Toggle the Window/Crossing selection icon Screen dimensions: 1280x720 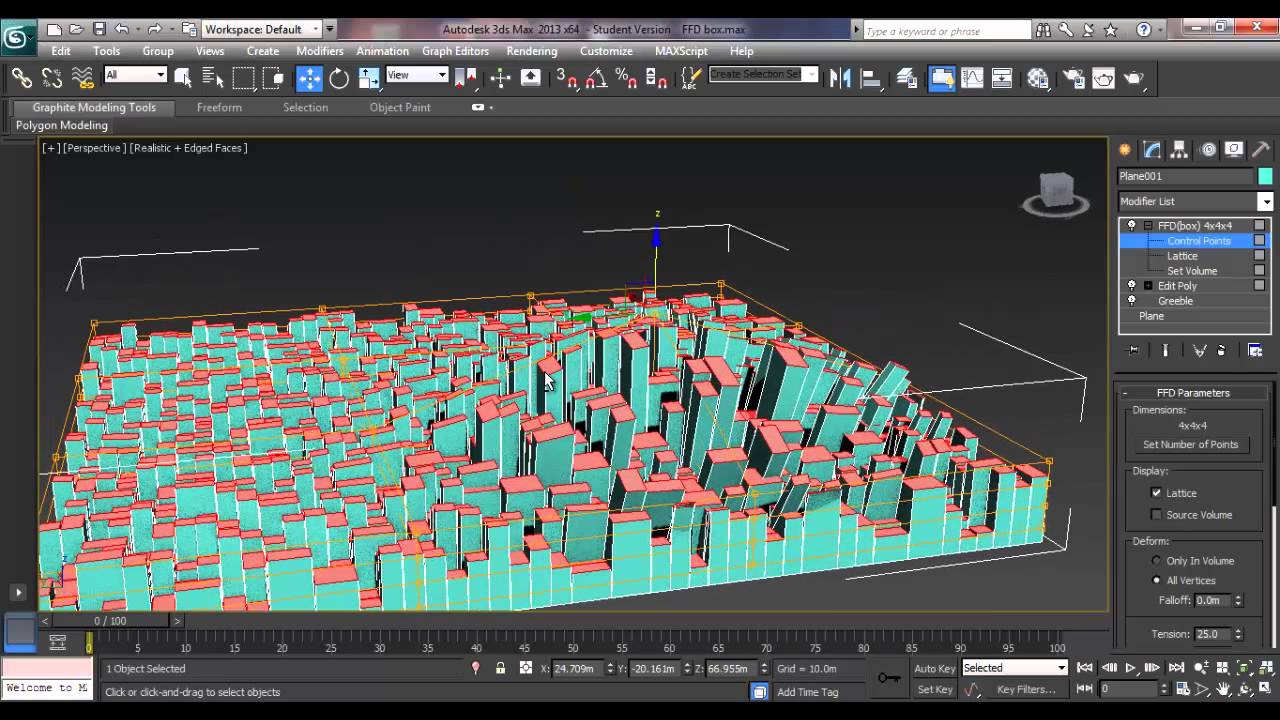[274, 78]
